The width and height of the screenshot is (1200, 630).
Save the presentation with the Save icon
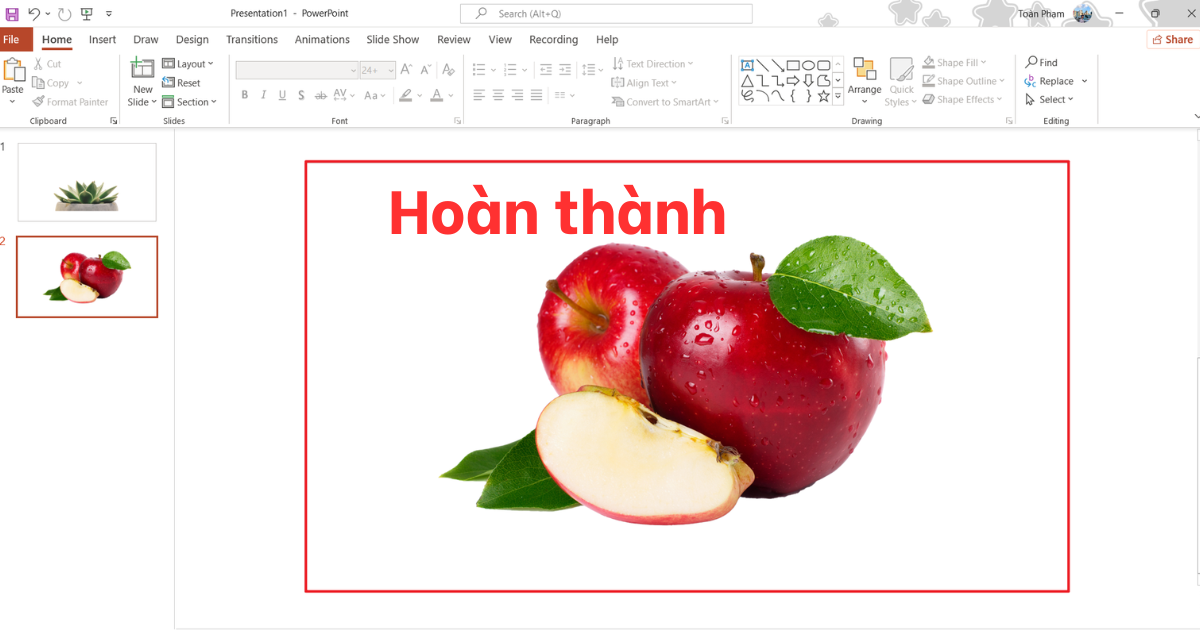coord(12,14)
